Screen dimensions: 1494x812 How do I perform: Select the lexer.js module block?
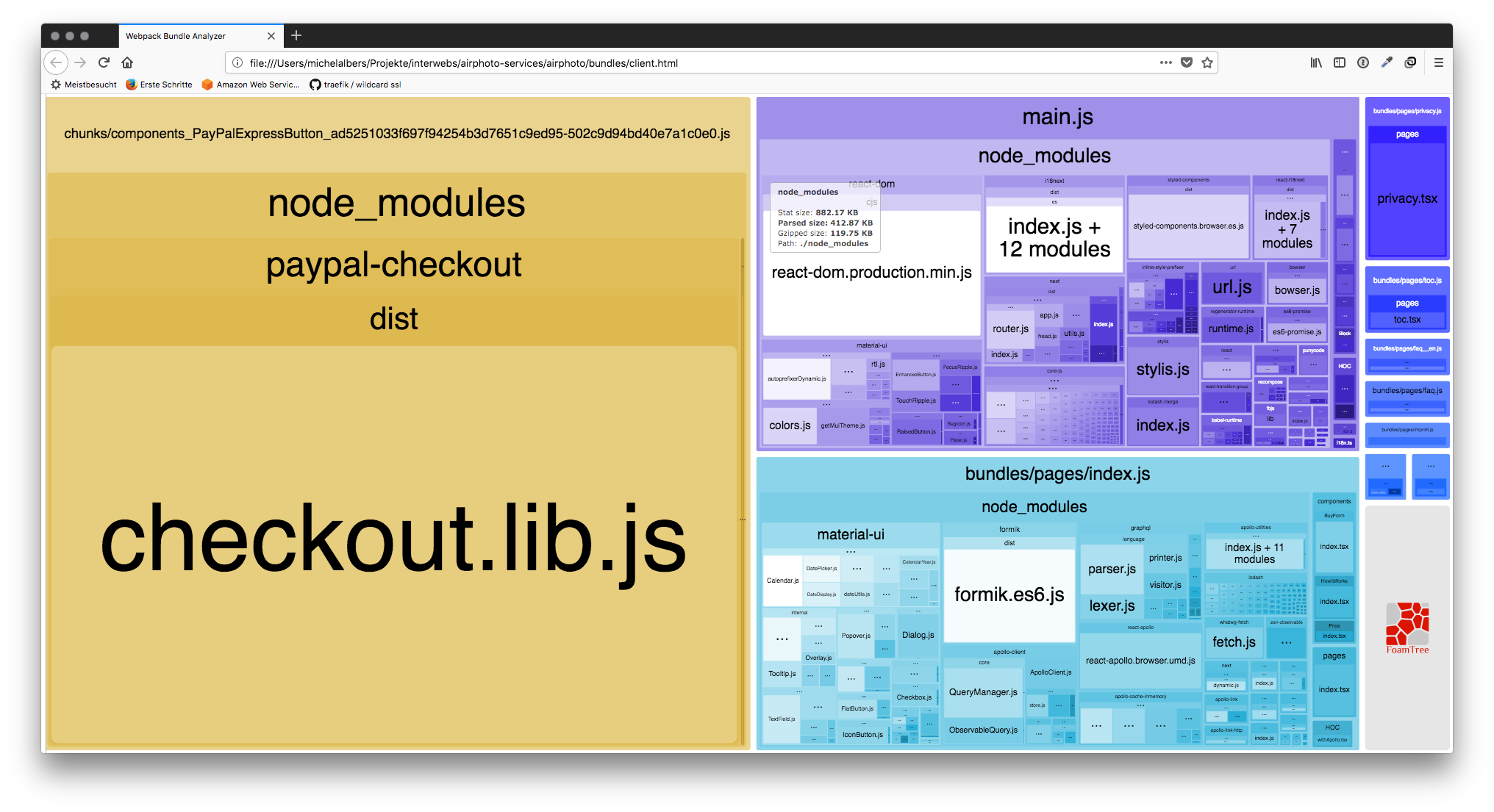pyautogui.click(x=1112, y=606)
